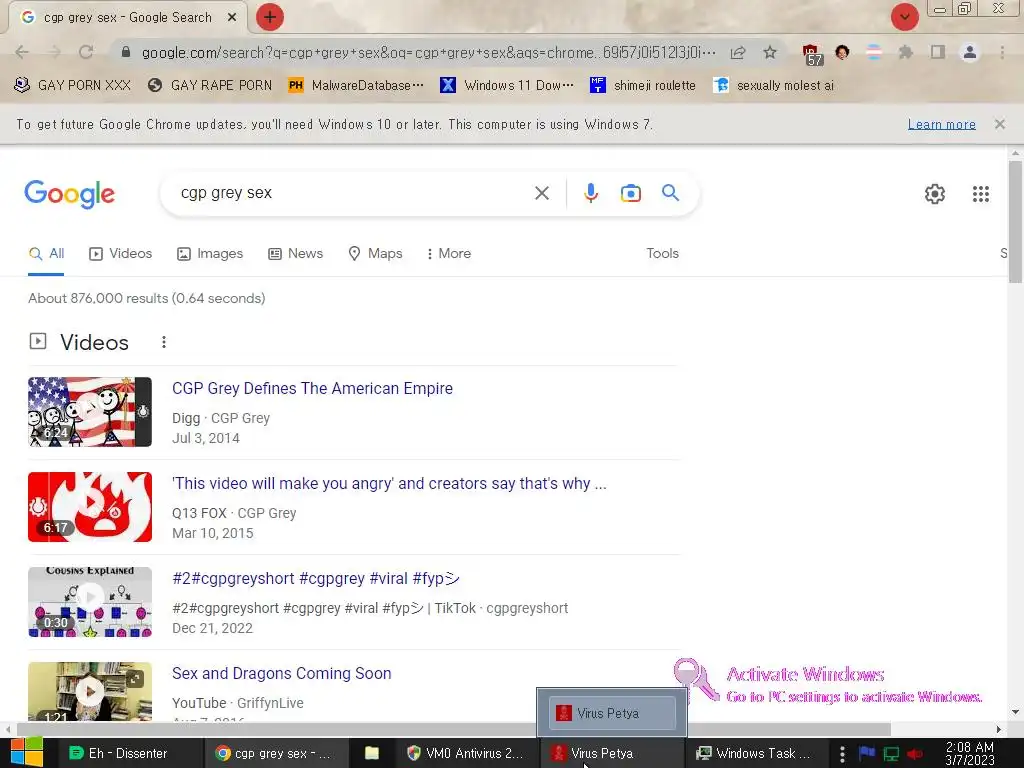The image size is (1024, 768).
Task: Play the Cousins Explained video thumbnail
Action: pos(90,602)
